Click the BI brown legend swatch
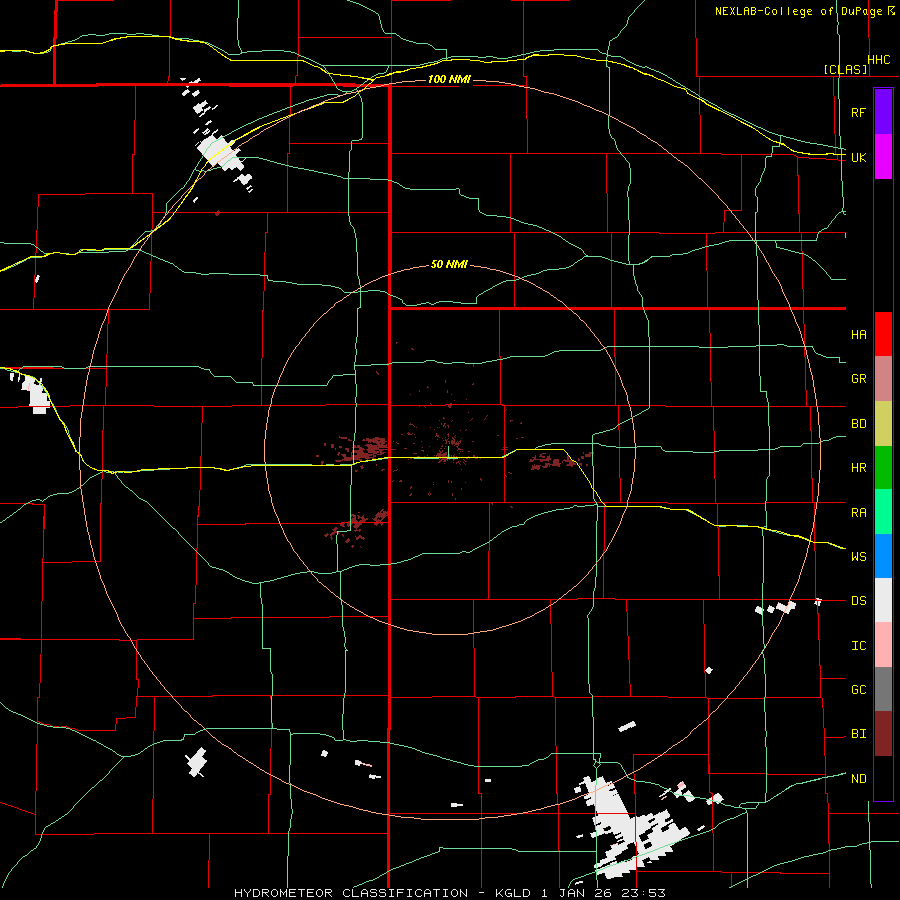This screenshot has width=900, height=900. pyautogui.click(x=883, y=734)
